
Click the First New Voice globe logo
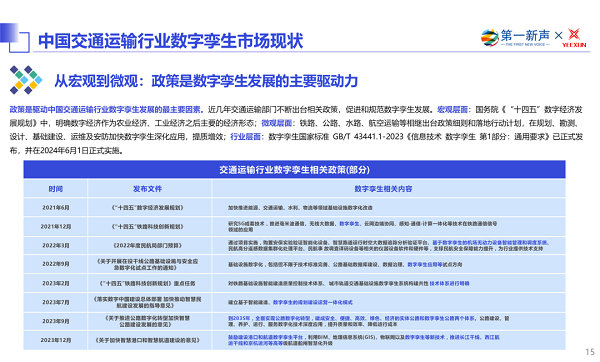pyautogui.click(x=489, y=38)
